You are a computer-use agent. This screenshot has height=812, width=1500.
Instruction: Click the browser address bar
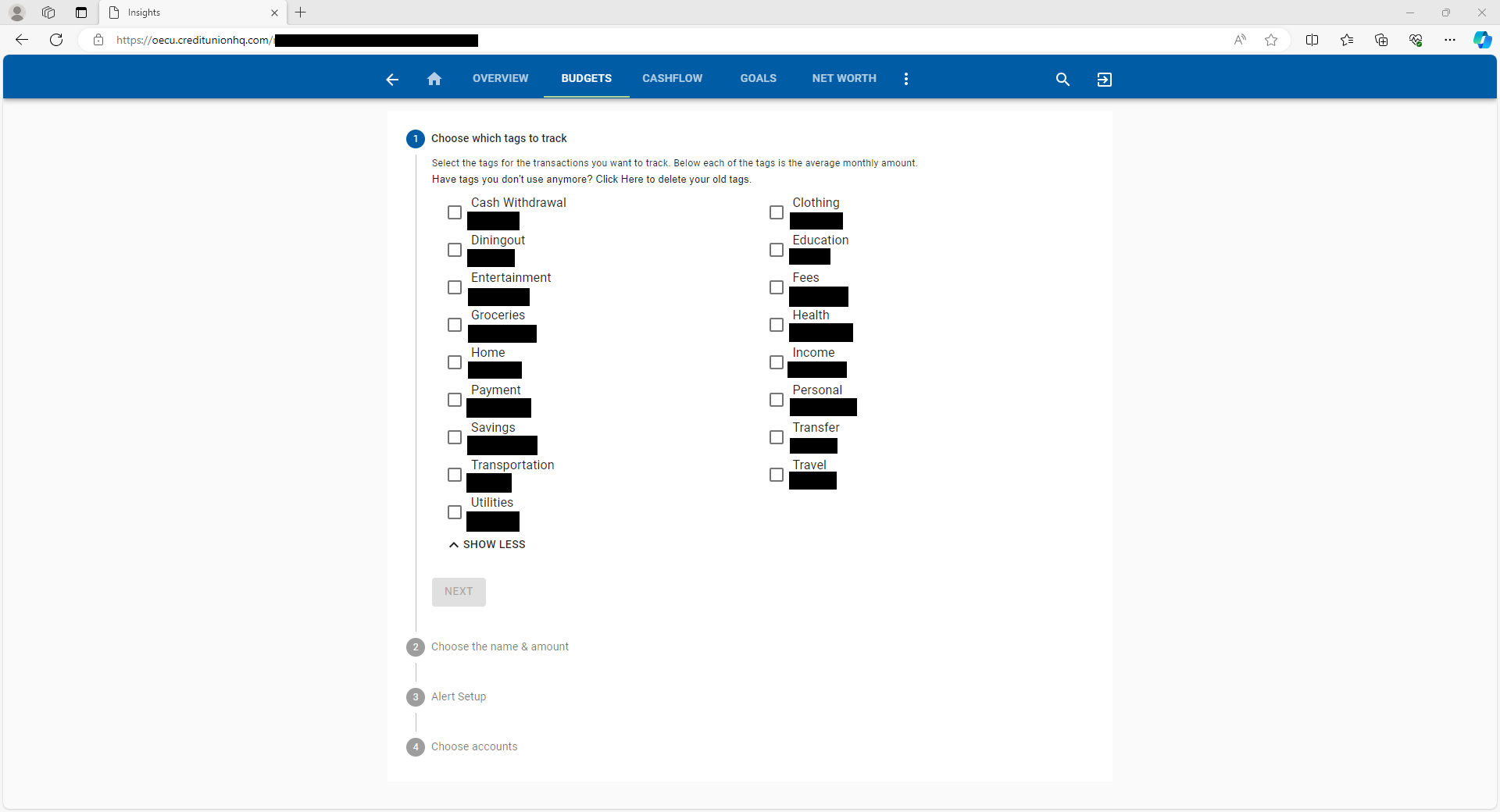(x=664, y=40)
